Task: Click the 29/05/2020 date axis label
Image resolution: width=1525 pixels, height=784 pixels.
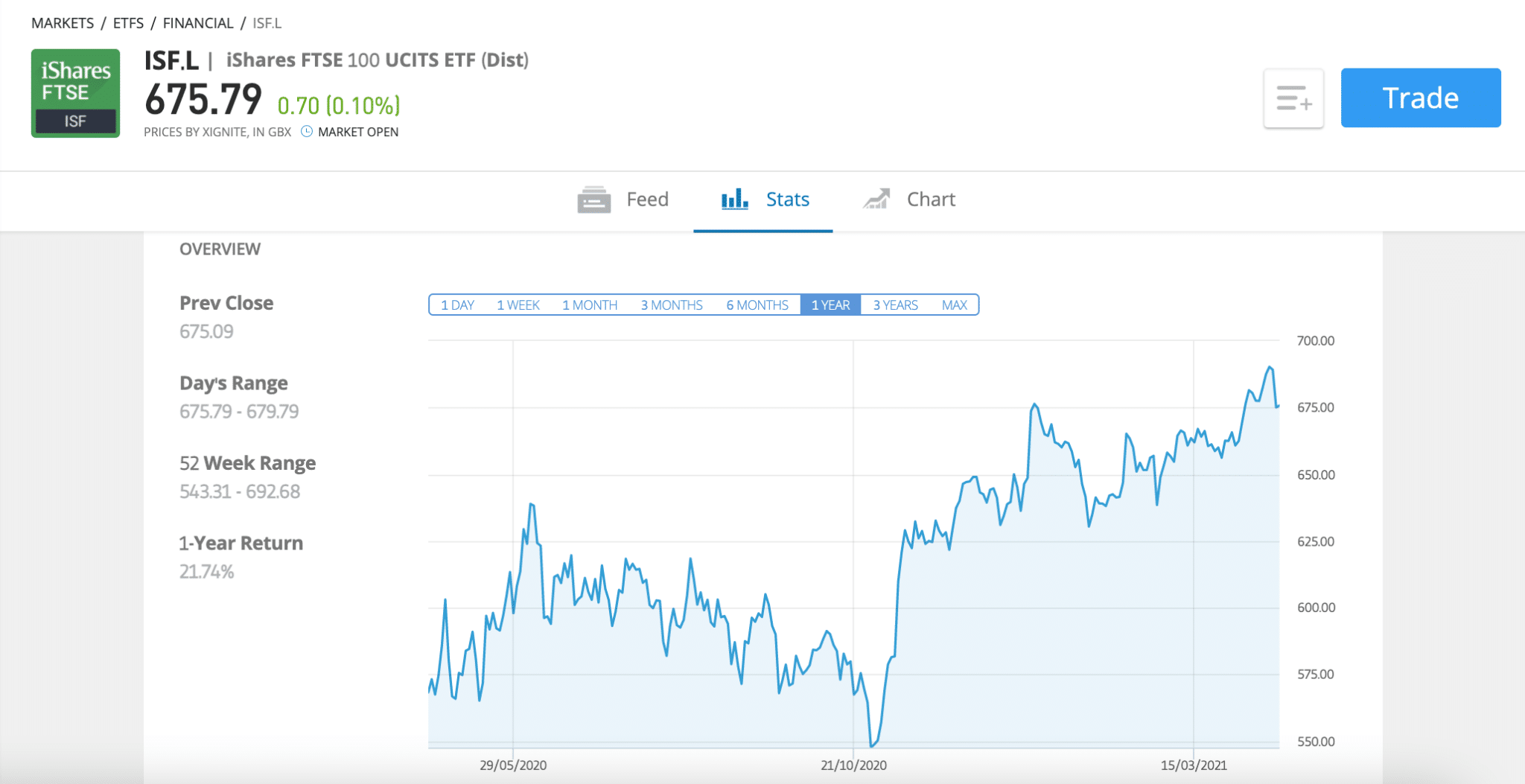Action: tap(513, 765)
